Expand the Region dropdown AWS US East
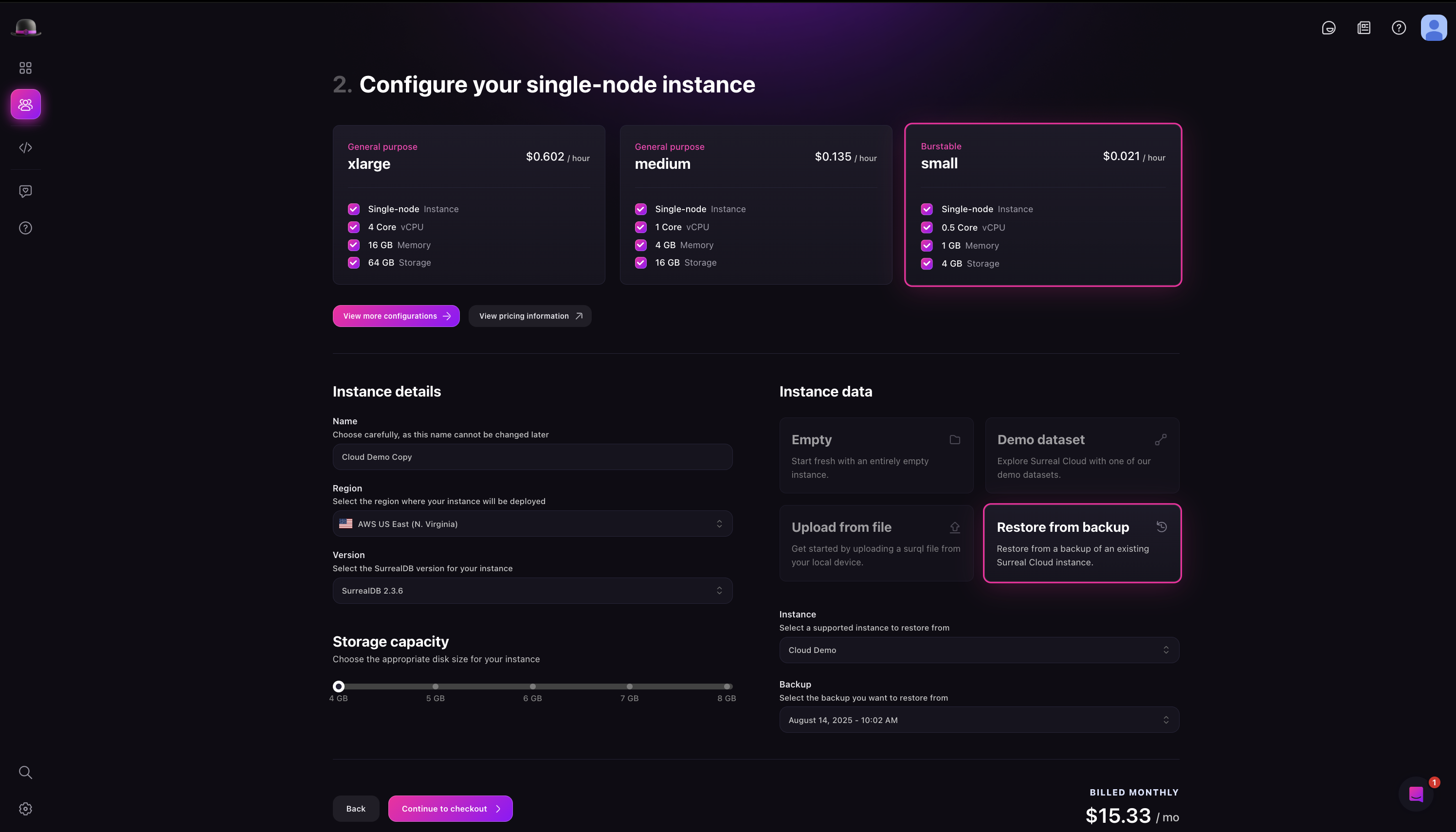This screenshot has width=1456, height=832. click(x=532, y=524)
